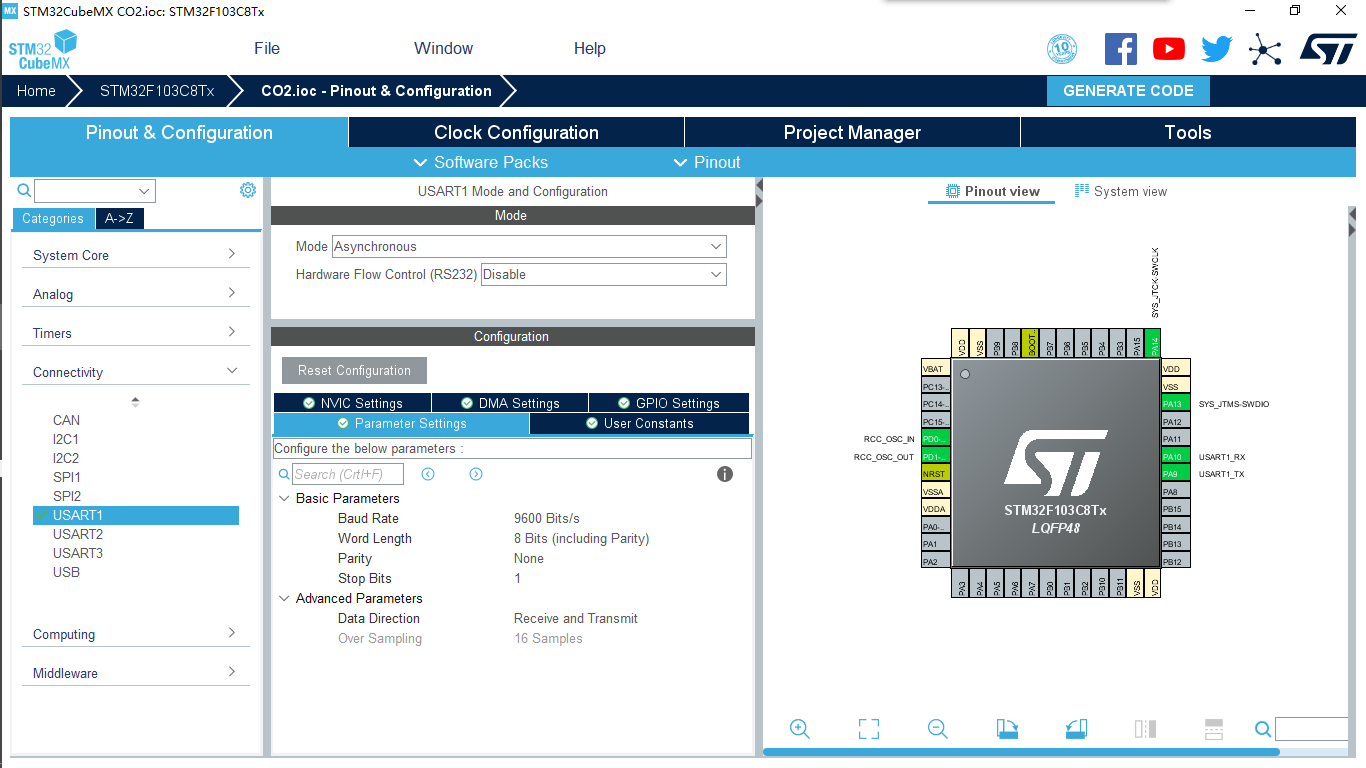Click the 10-year anniversary badge icon
The width and height of the screenshot is (1366, 768).
[x=1062, y=48]
